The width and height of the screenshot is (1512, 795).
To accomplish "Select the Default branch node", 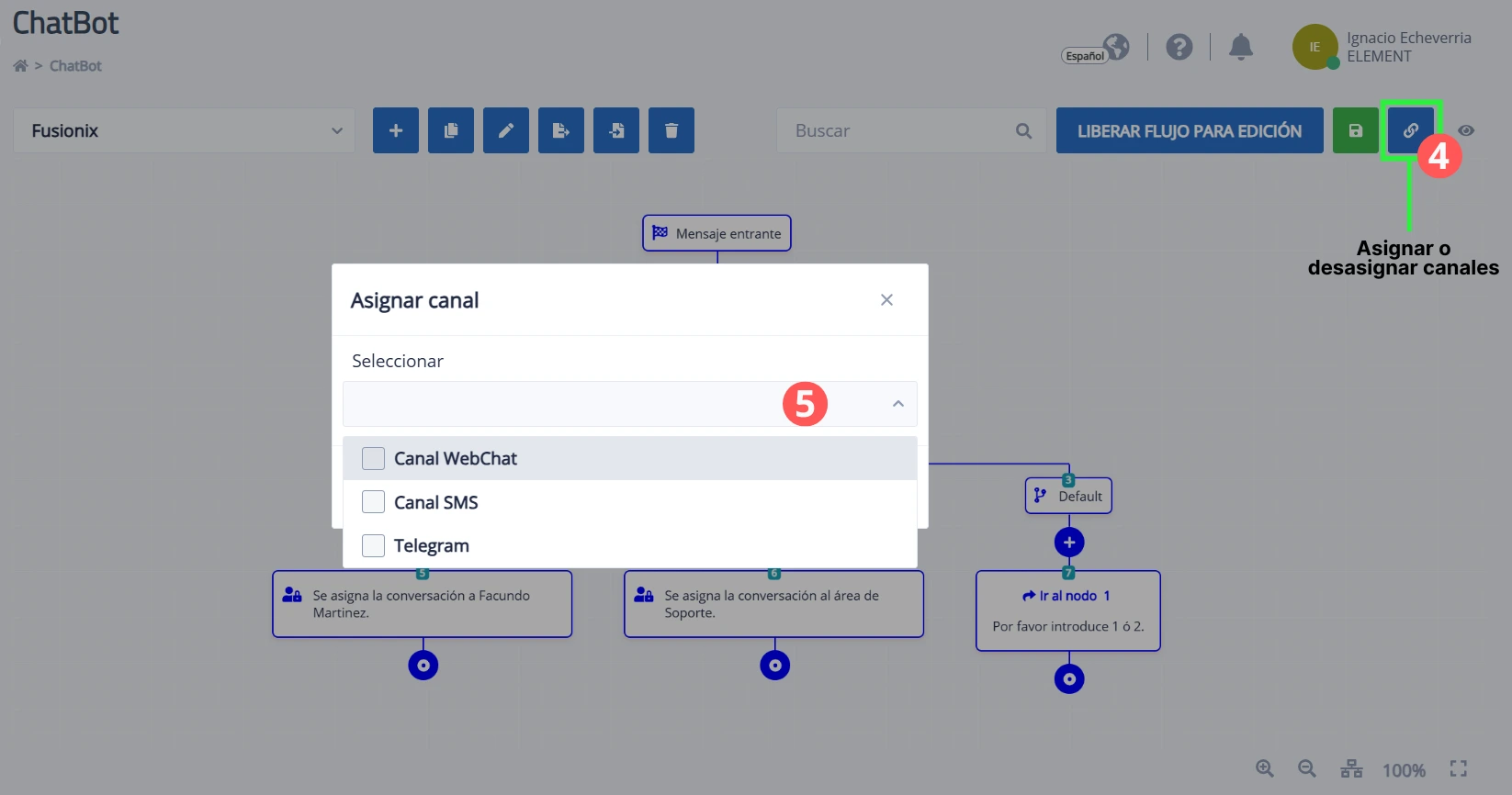I will tap(1068, 496).
